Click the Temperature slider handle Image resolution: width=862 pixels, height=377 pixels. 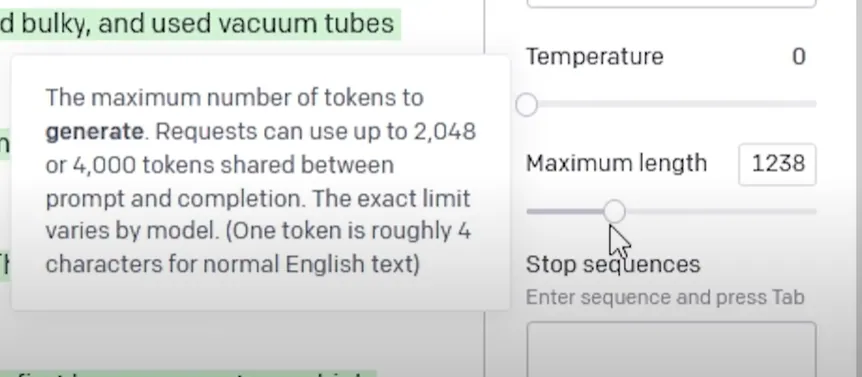[x=527, y=104]
